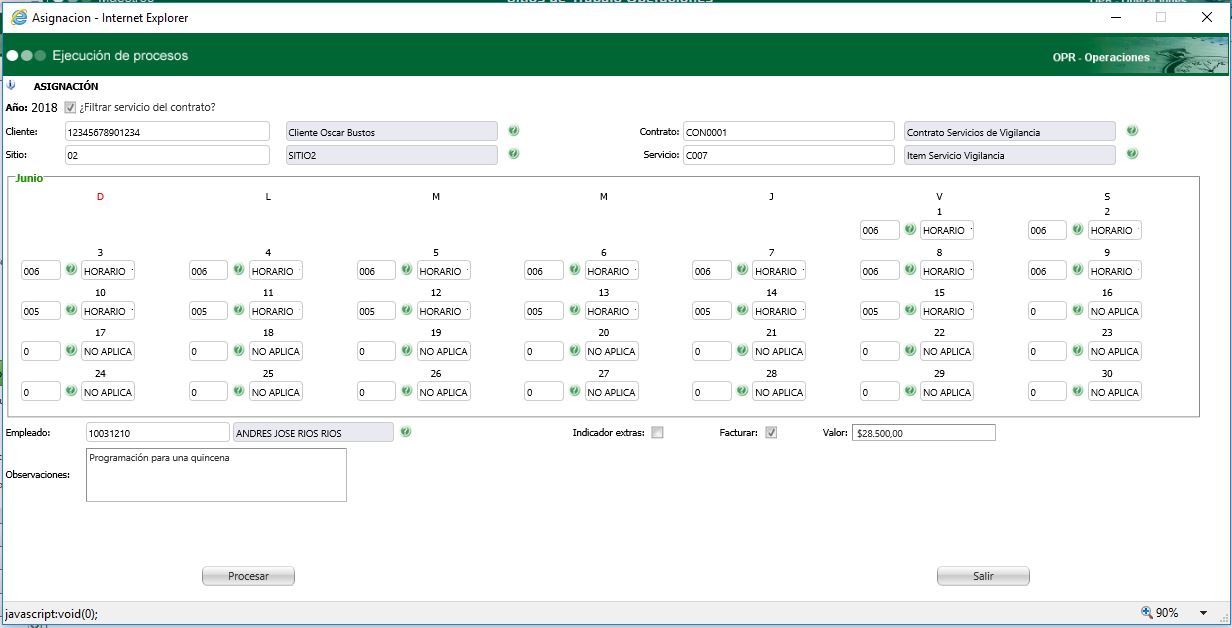The height and width of the screenshot is (628, 1232).
Task: Click the red D Sunday column header
Action: tap(100, 197)
